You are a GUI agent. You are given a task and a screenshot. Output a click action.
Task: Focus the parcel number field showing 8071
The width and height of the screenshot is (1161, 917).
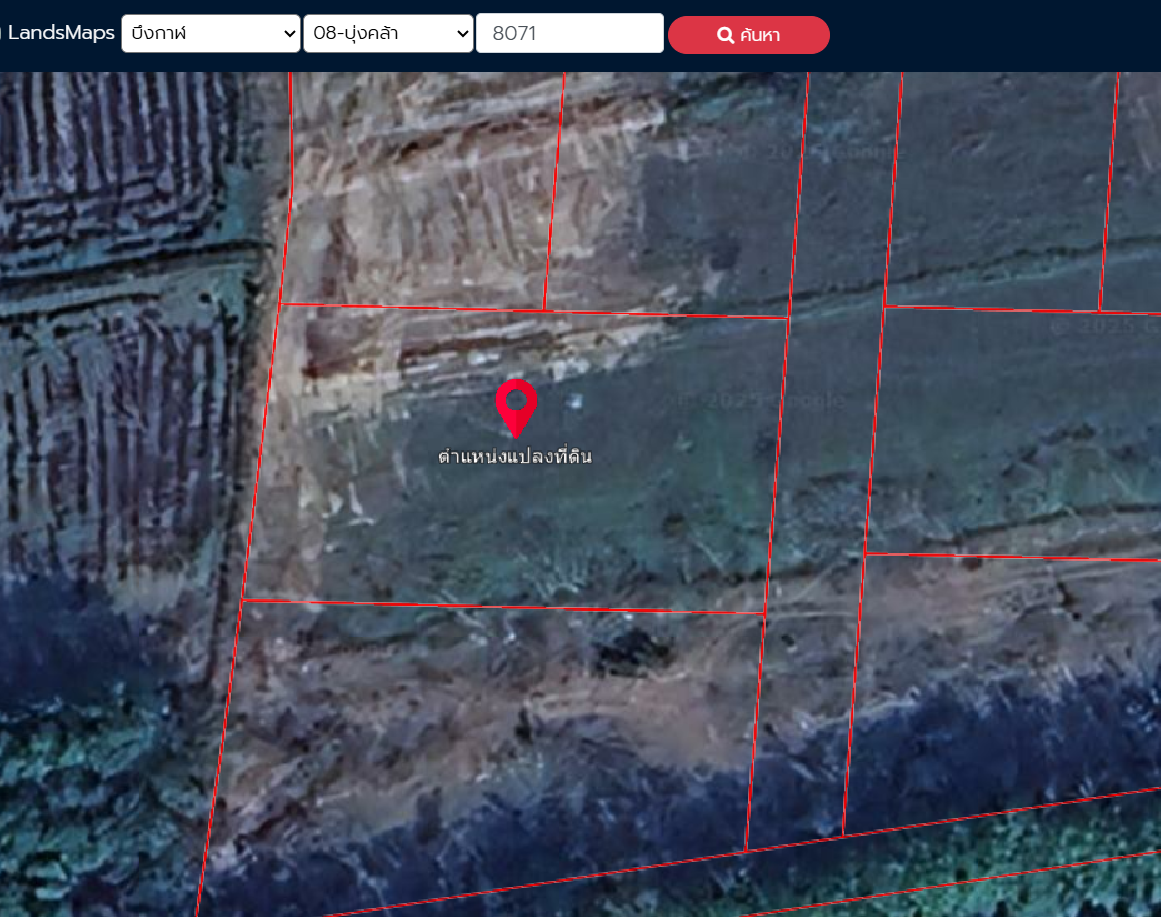tap(569, 33)
